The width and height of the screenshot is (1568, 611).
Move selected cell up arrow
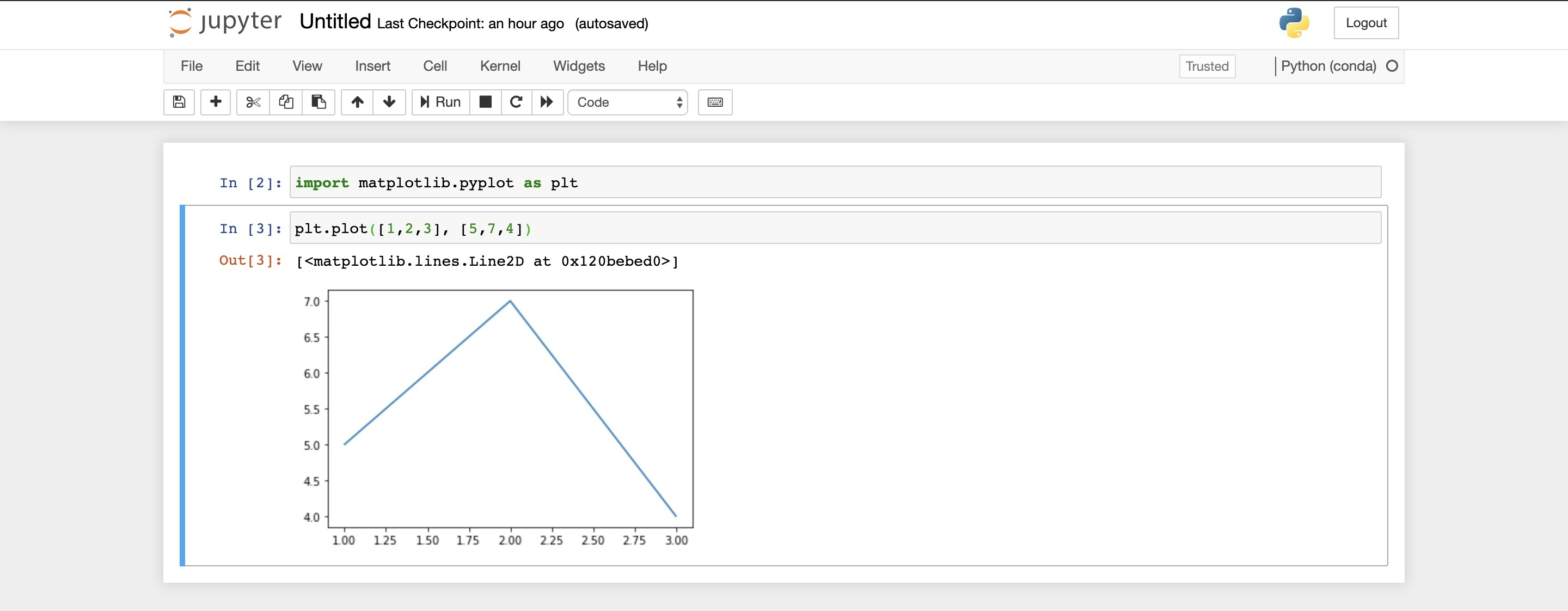click(357, 102)
